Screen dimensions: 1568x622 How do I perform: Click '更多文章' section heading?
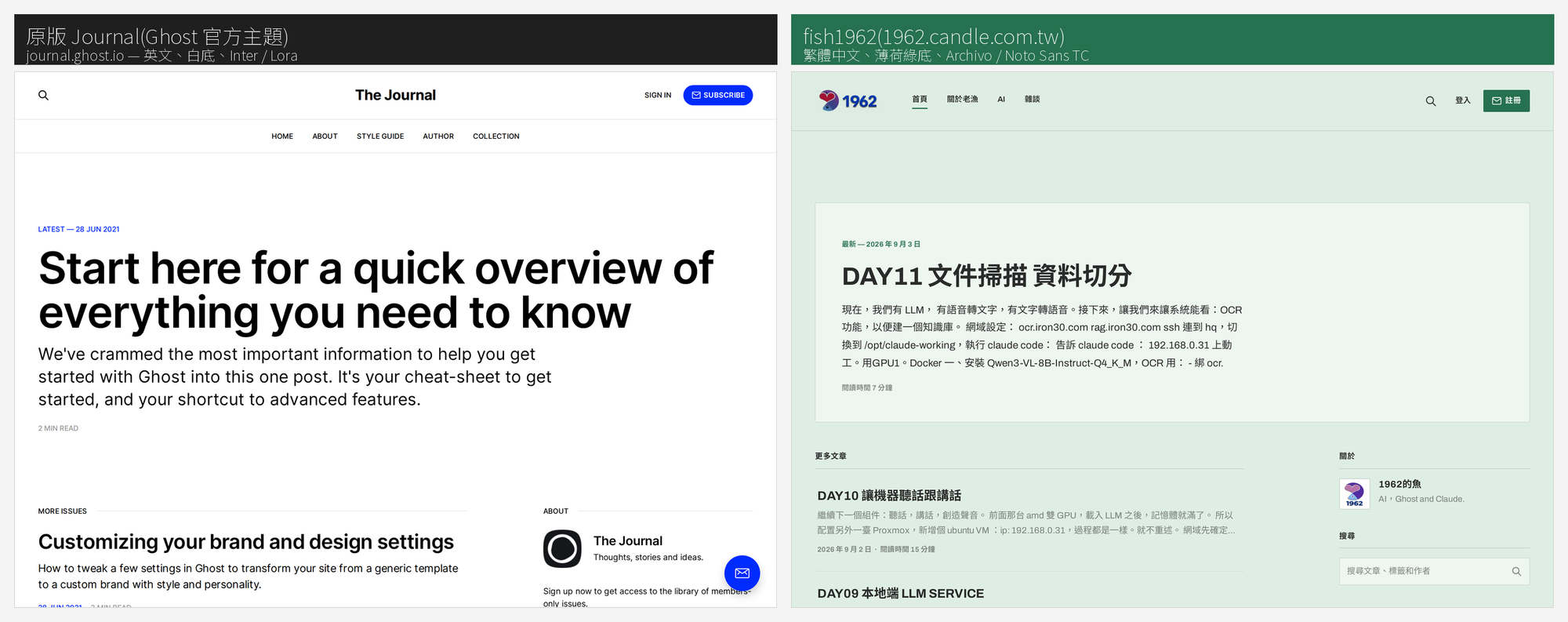click(x=830, y=456)
